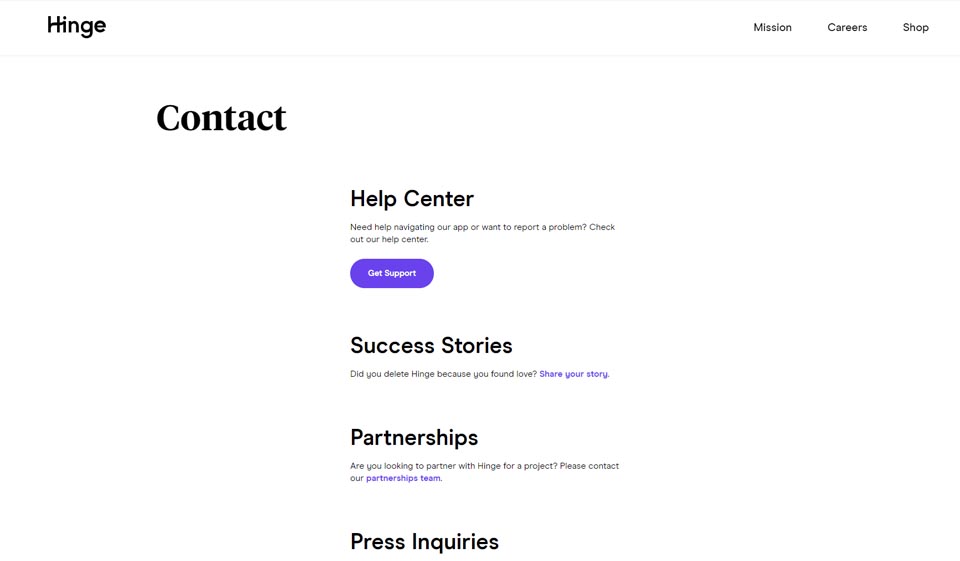This screenshot has height=561, width=960.
Task: Click the Hinge logo
Action: pos(76,27)
